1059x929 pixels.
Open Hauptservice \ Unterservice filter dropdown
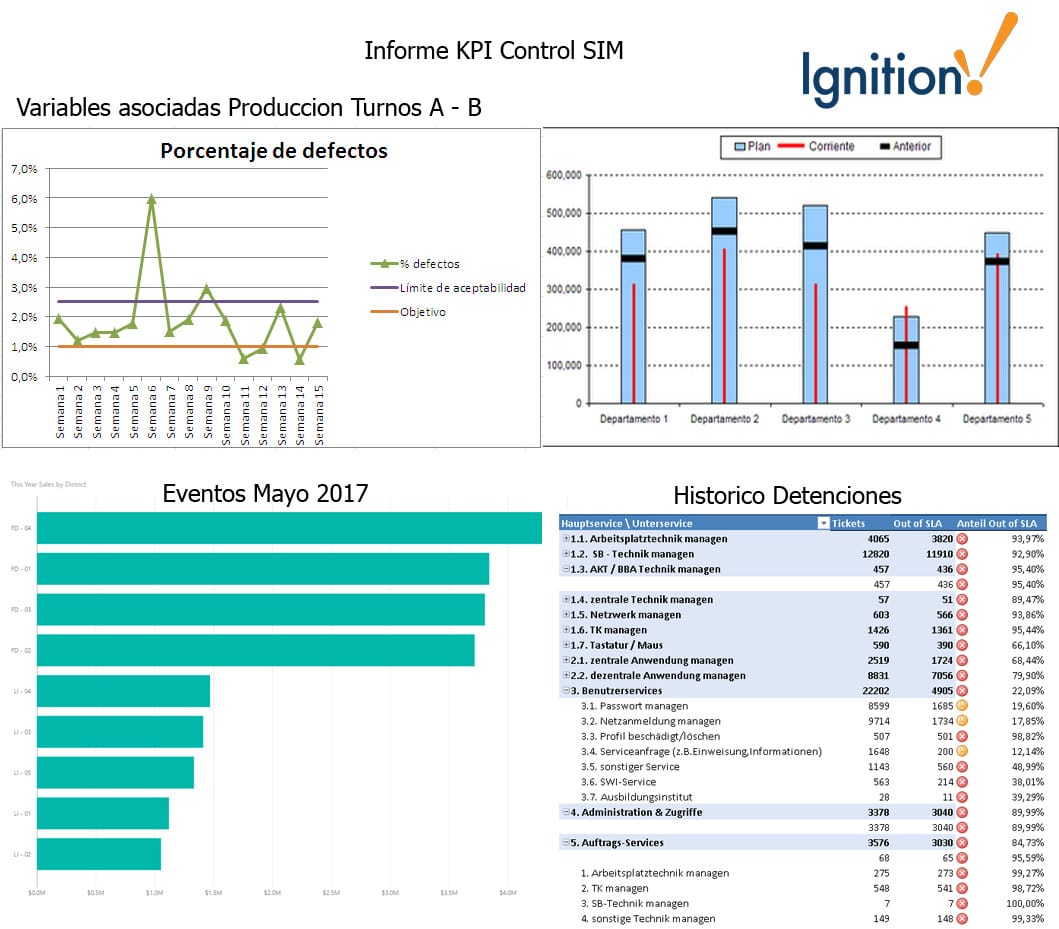pyautogui.click(x=823, y=523)
